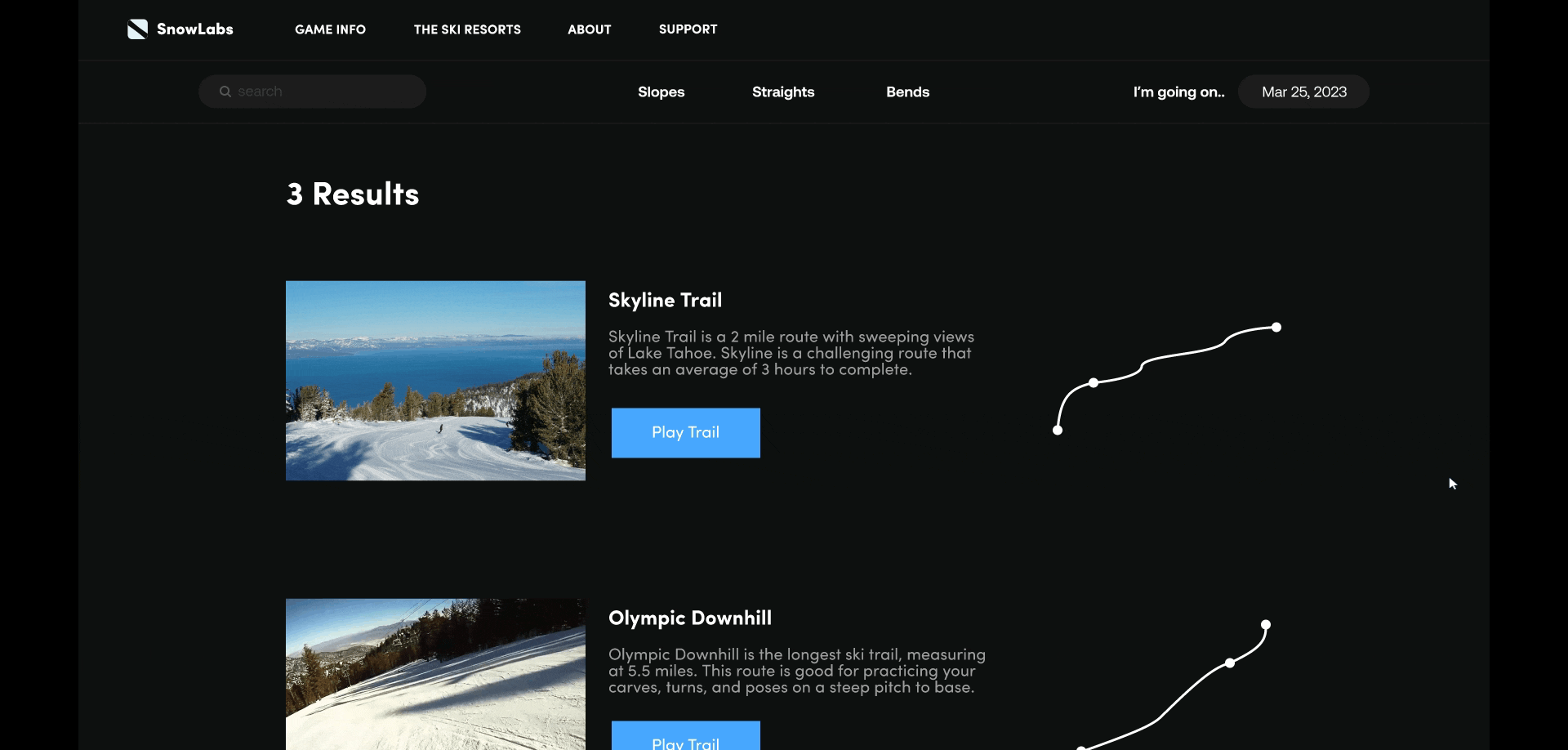Select the top endpoint of Olympic Downhill route
The width and height of the screenshot is (1568, 750).
1266,625
